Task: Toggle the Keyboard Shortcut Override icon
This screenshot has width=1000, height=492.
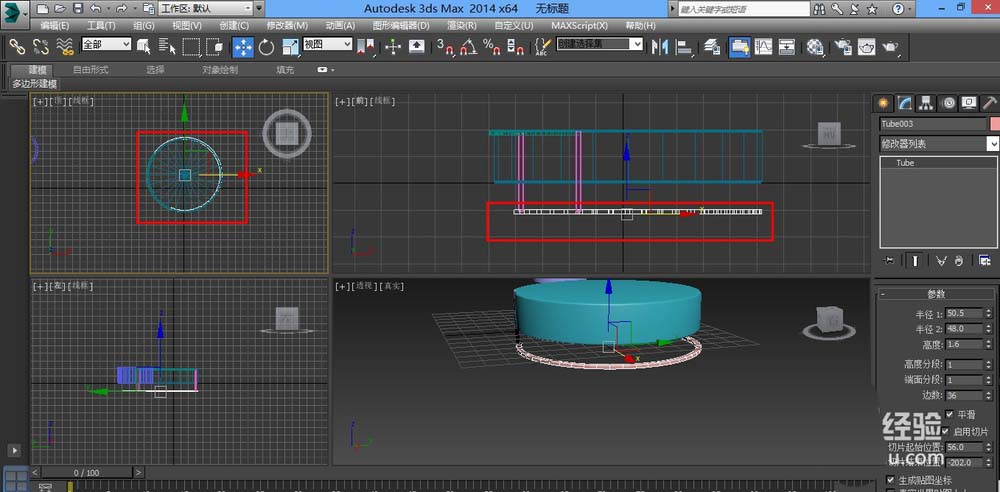Action: click(416, 47)
